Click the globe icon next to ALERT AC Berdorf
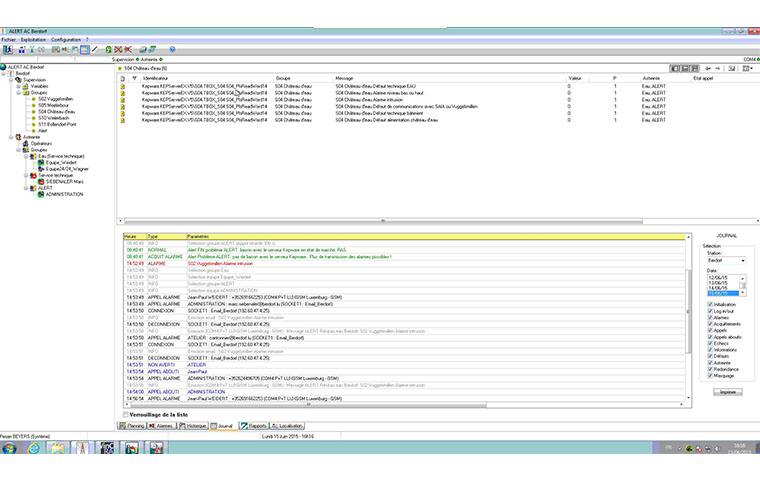The image size is (760, 480). tap(3, 67)
